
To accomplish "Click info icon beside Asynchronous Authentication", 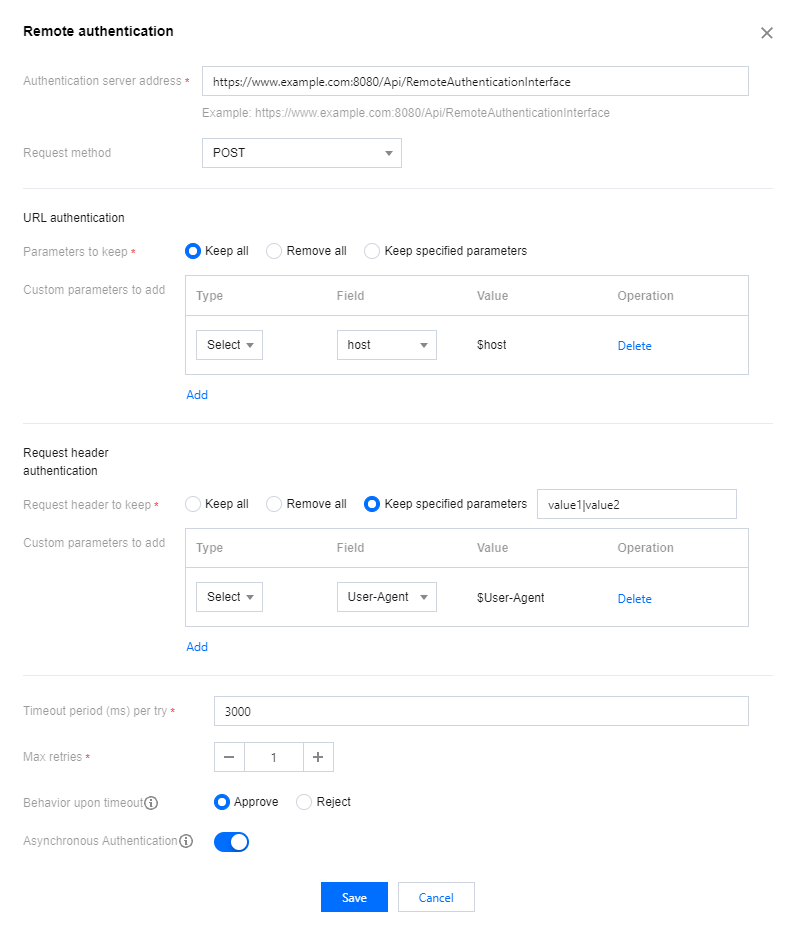I will tap(186, 842).
